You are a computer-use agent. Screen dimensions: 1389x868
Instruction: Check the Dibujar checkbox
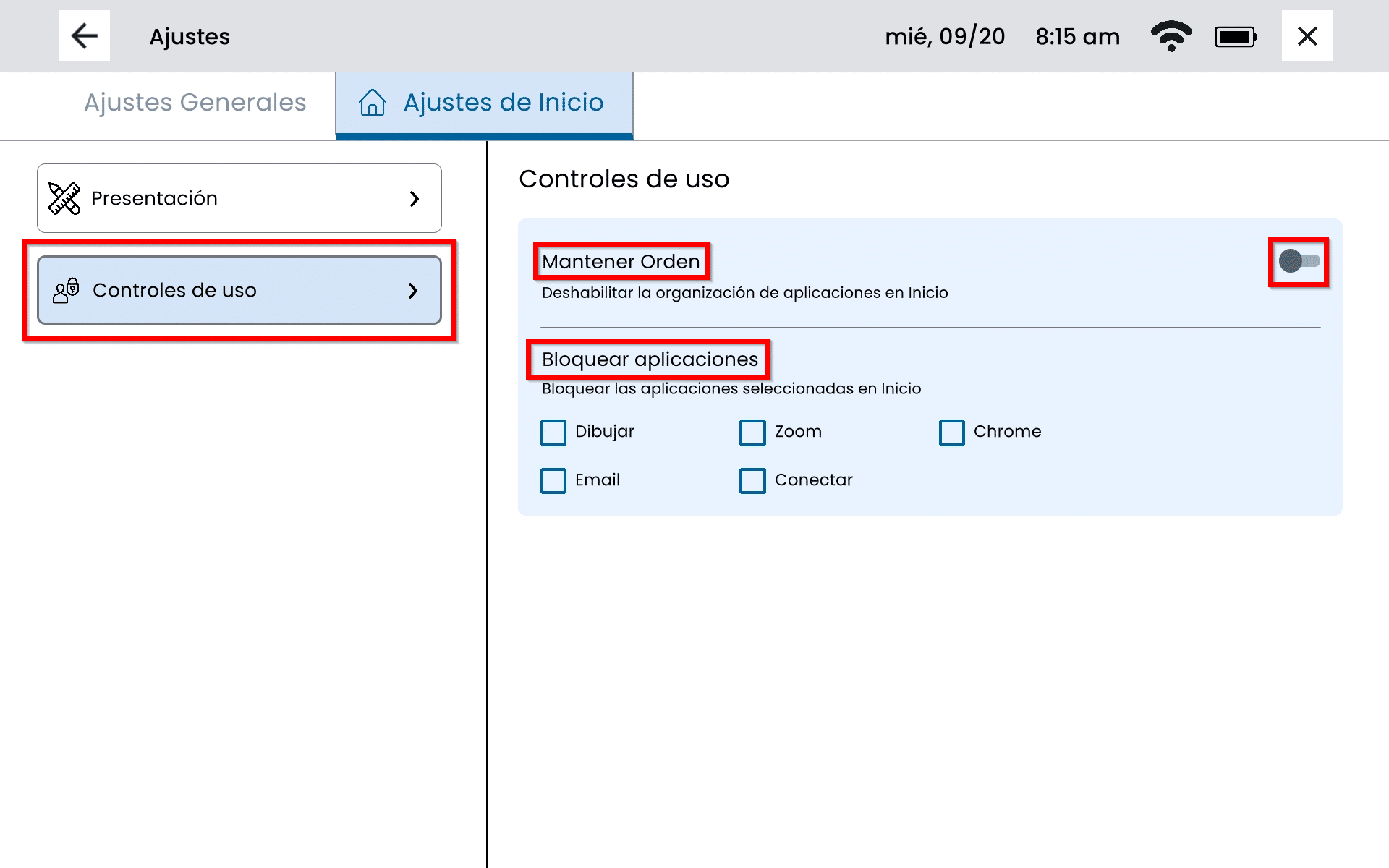(553, 433)
